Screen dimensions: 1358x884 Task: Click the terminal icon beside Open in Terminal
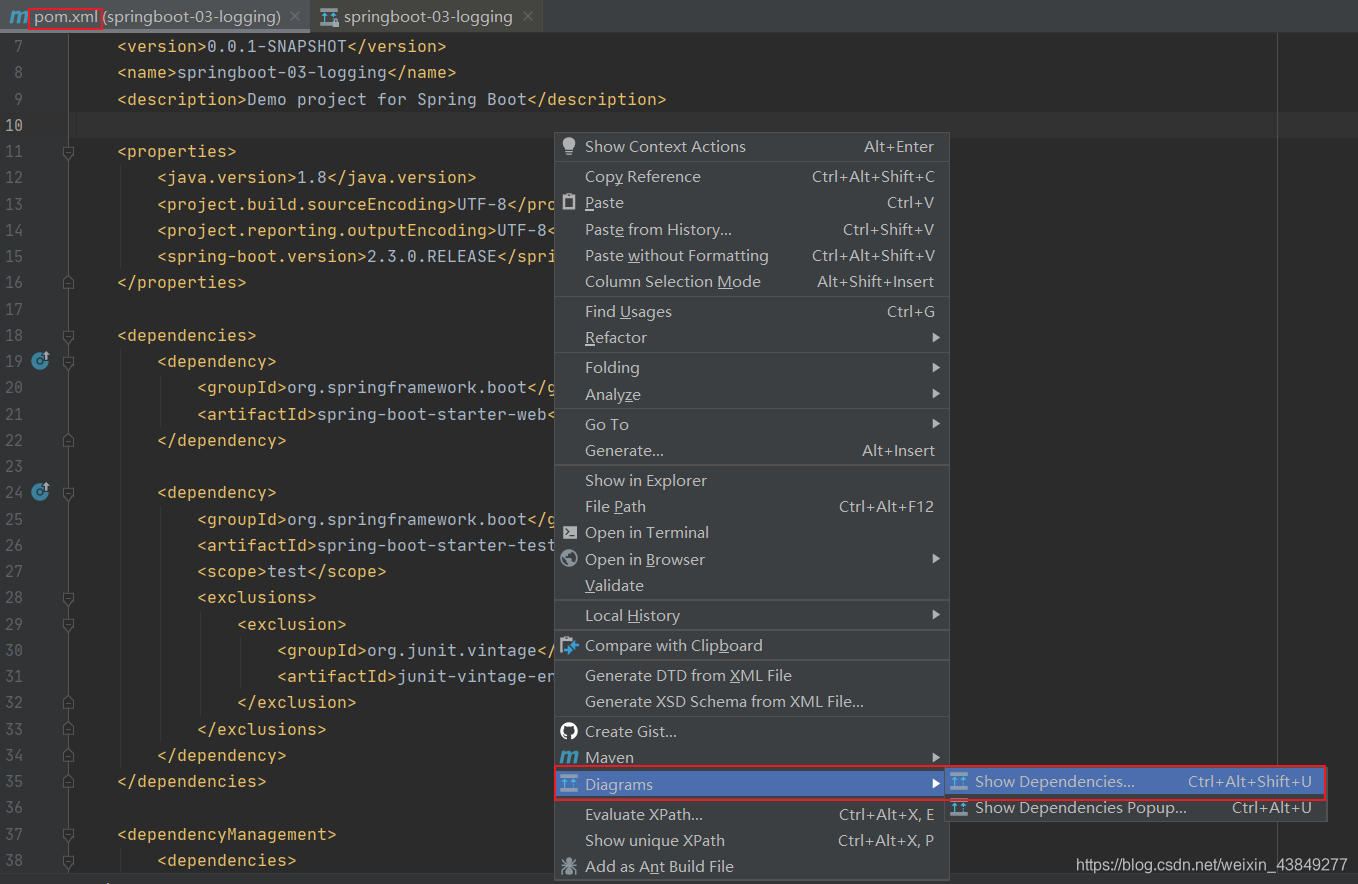click(x=569, y=533)
